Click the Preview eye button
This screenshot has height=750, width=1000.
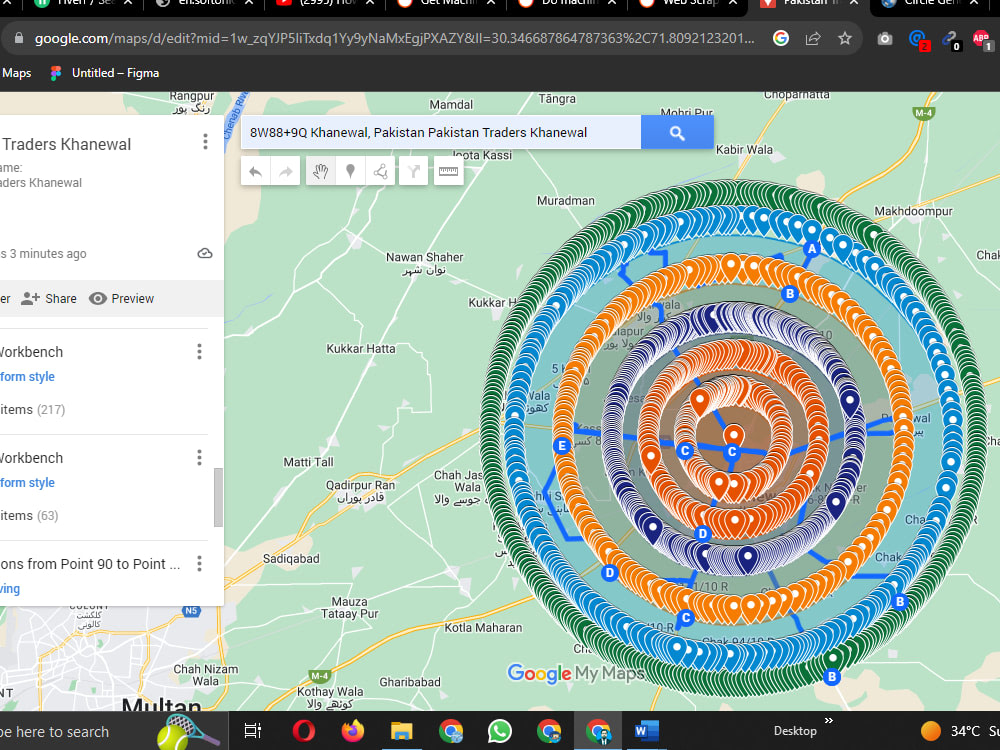(x=122, y=298)
